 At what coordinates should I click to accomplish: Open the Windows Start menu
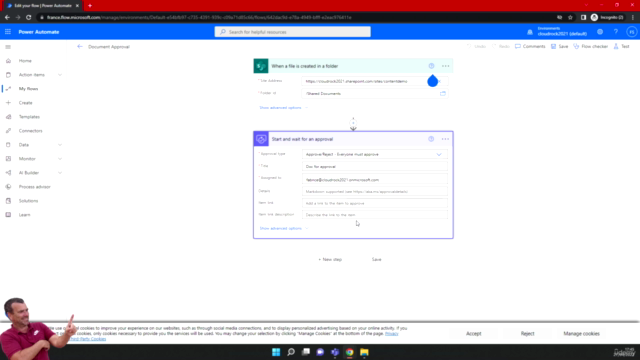point(276,352)
